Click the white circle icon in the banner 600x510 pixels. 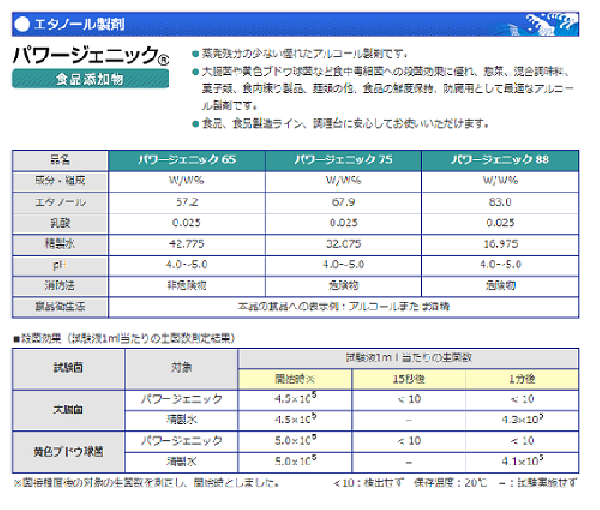point(22,24)
